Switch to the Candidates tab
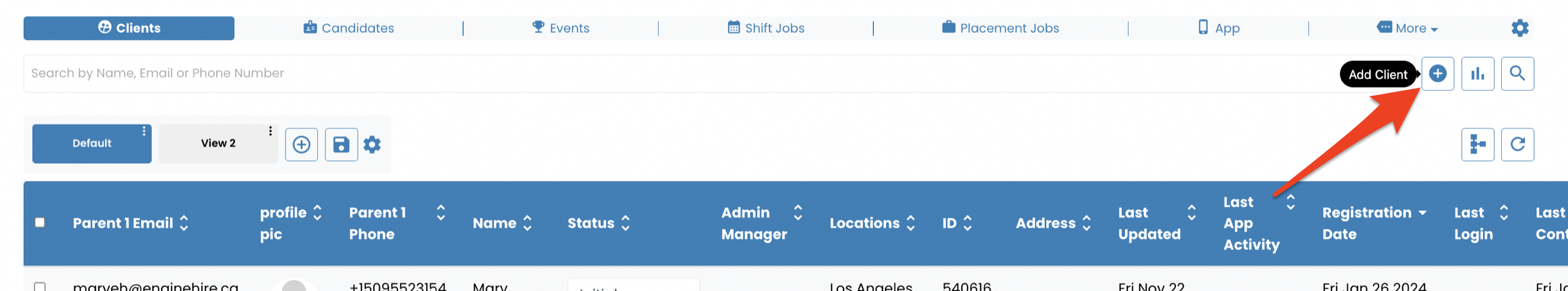 (349, 28)
